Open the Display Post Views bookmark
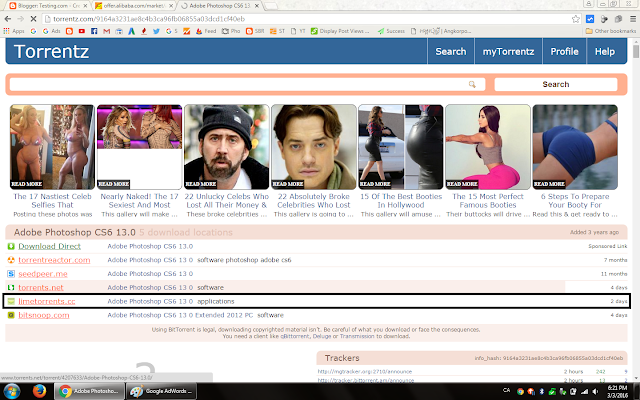 (340, 31)
